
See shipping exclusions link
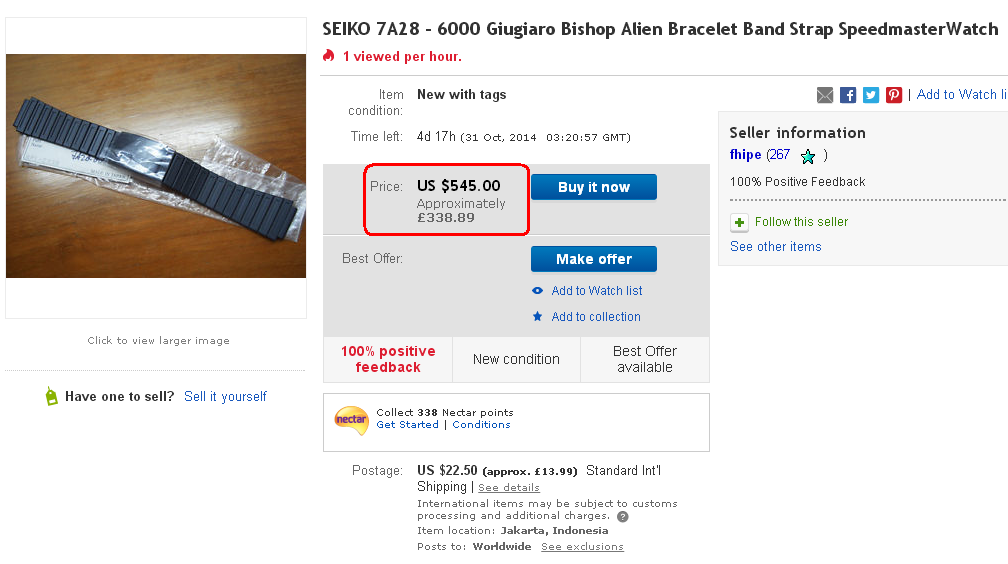(582, 547)
